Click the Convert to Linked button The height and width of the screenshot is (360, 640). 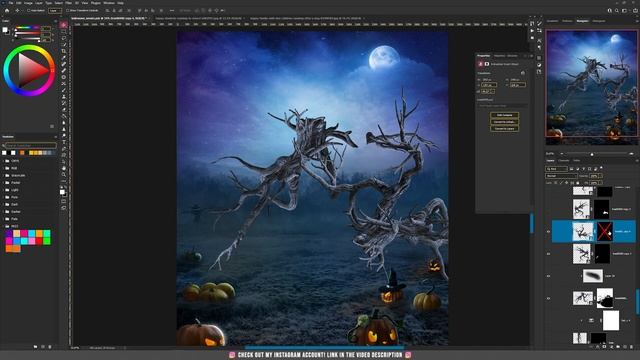(504, 122)
